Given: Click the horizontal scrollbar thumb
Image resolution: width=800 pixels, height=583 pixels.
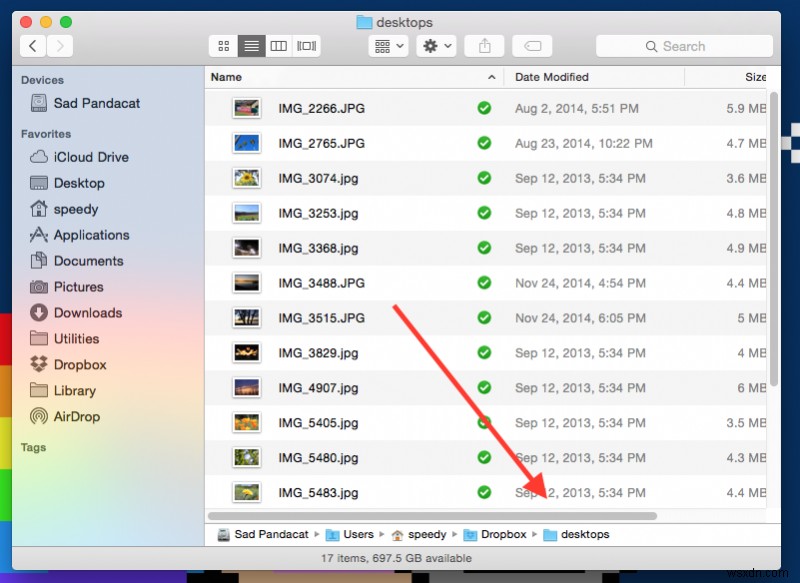Looking at the screenshot, I should pos(432,516).
